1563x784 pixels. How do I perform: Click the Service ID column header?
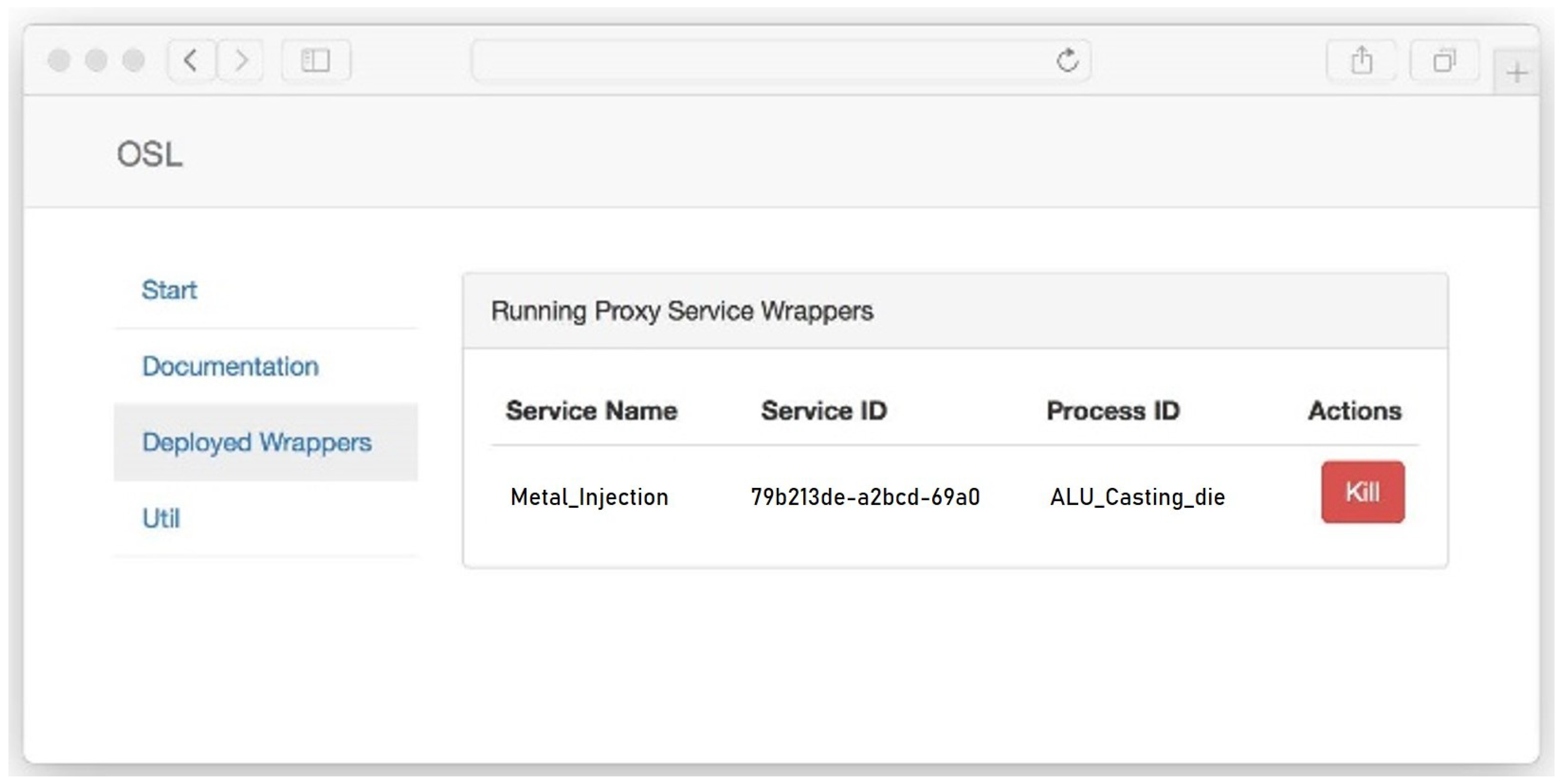tap(823, 411)
